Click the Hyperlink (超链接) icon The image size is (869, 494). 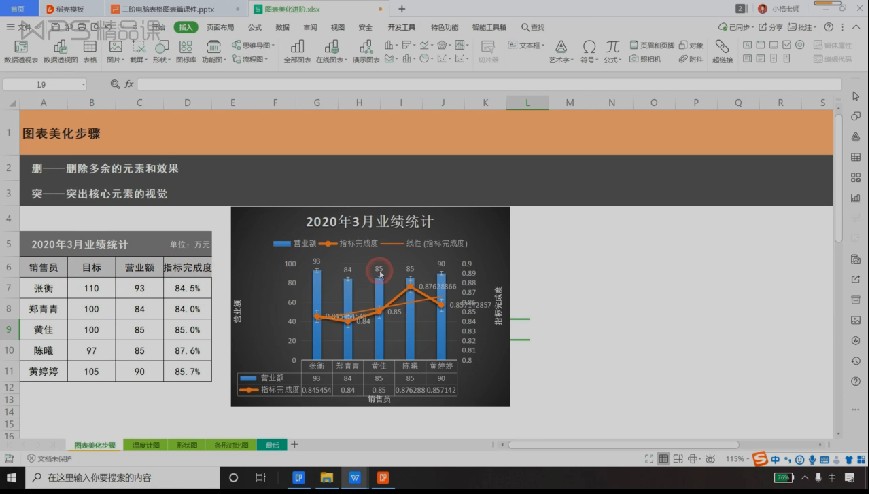[x=722, y=52]
